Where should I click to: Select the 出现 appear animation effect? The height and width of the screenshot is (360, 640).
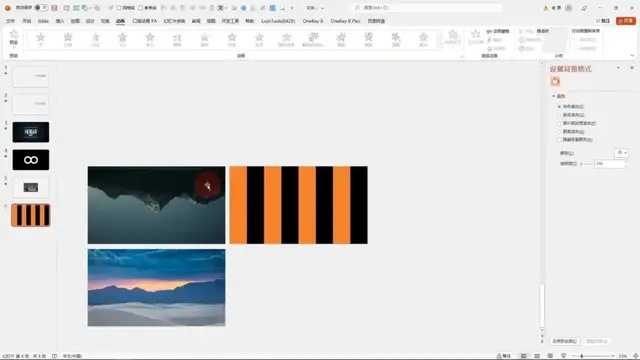point(68,40)
